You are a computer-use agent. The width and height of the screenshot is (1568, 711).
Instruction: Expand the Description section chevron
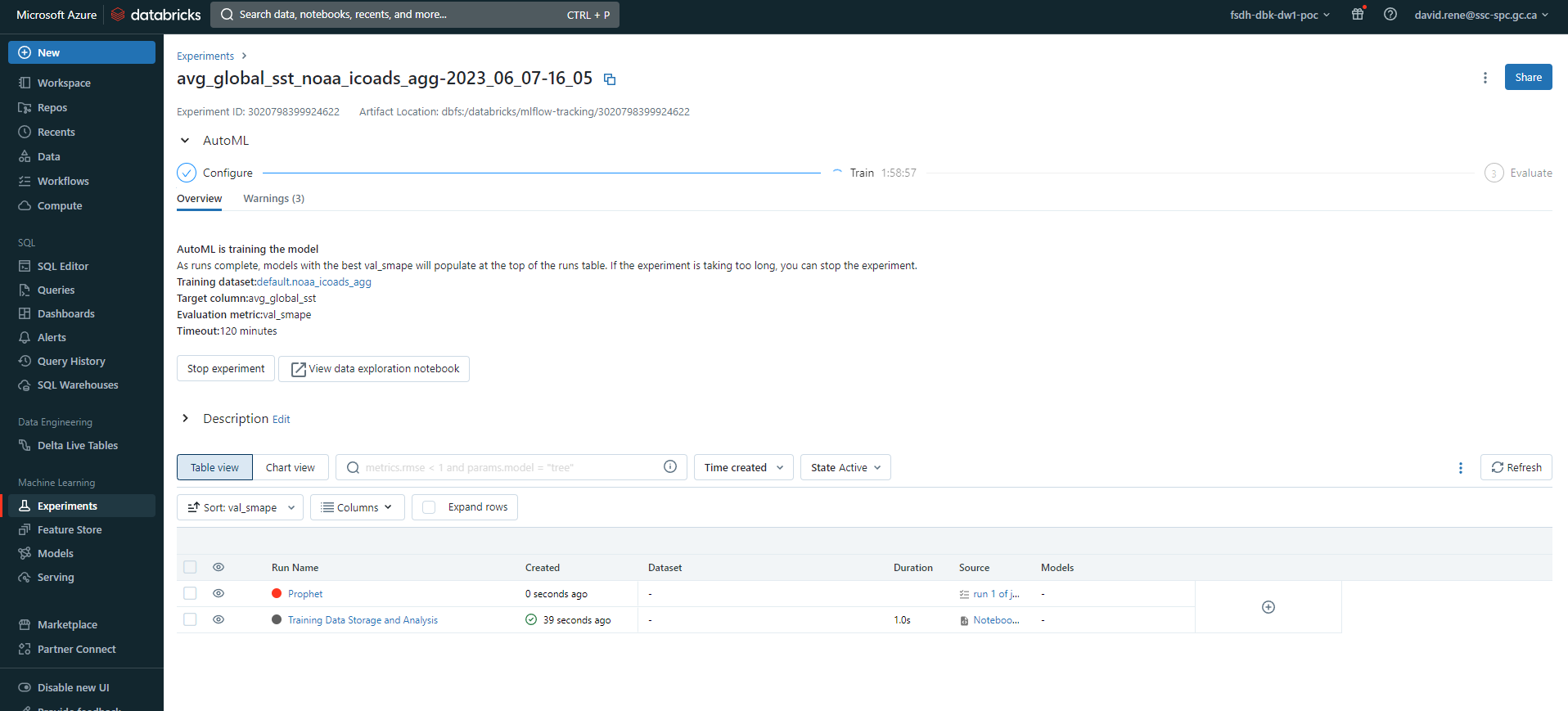[185, 419]
